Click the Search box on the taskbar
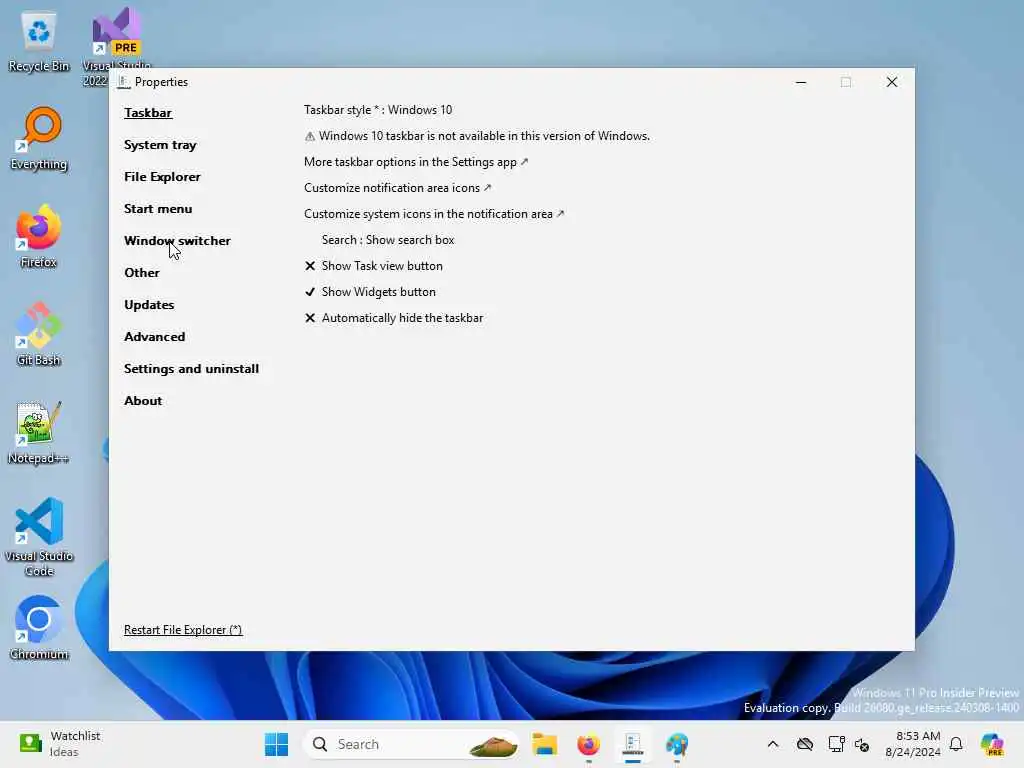The height and width of the screenshot is (768, 1024). [411, 744]
